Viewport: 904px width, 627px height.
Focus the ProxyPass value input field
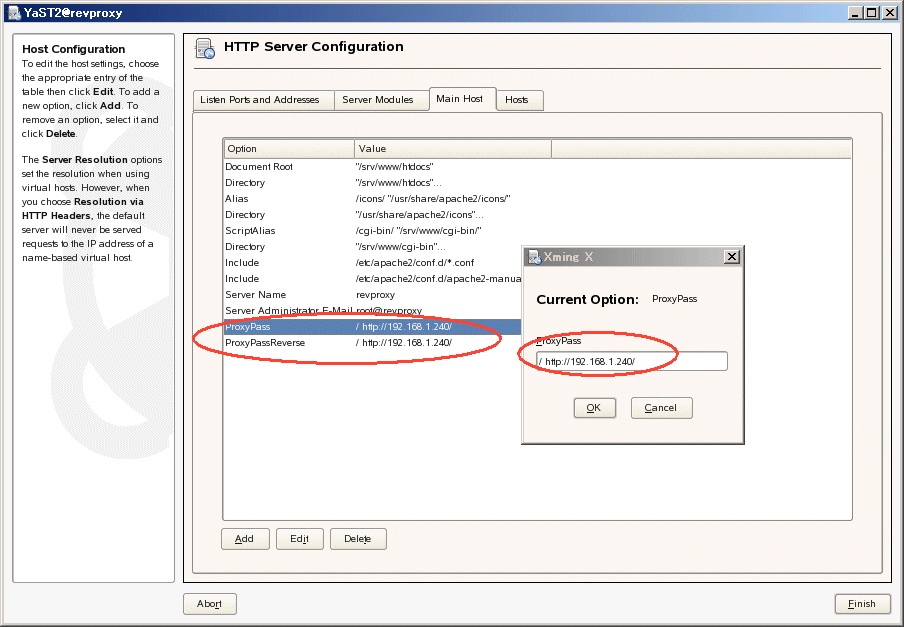pos(631,361)
